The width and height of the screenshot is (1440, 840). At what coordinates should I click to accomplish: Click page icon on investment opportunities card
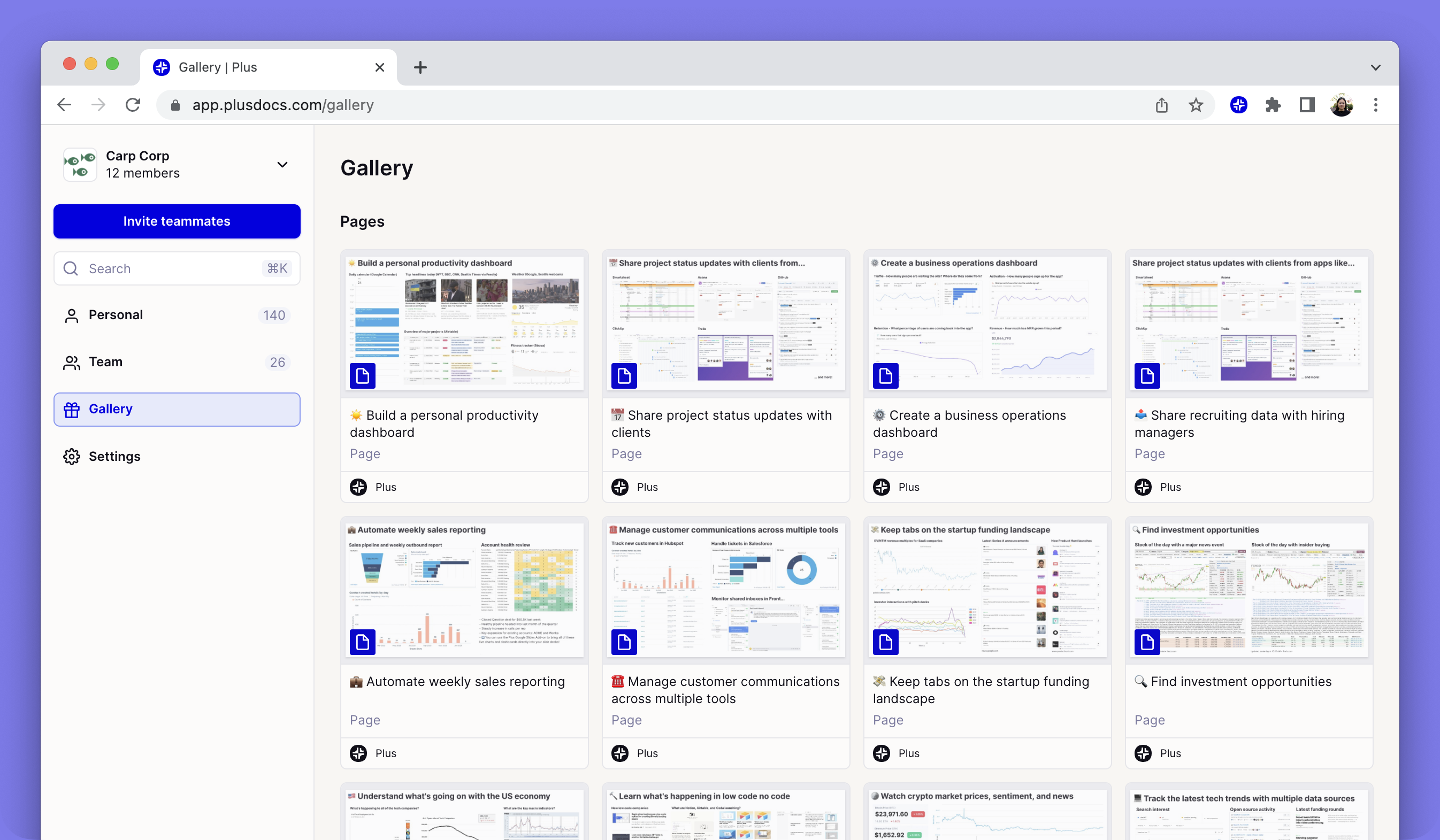tap(1147, 642)
